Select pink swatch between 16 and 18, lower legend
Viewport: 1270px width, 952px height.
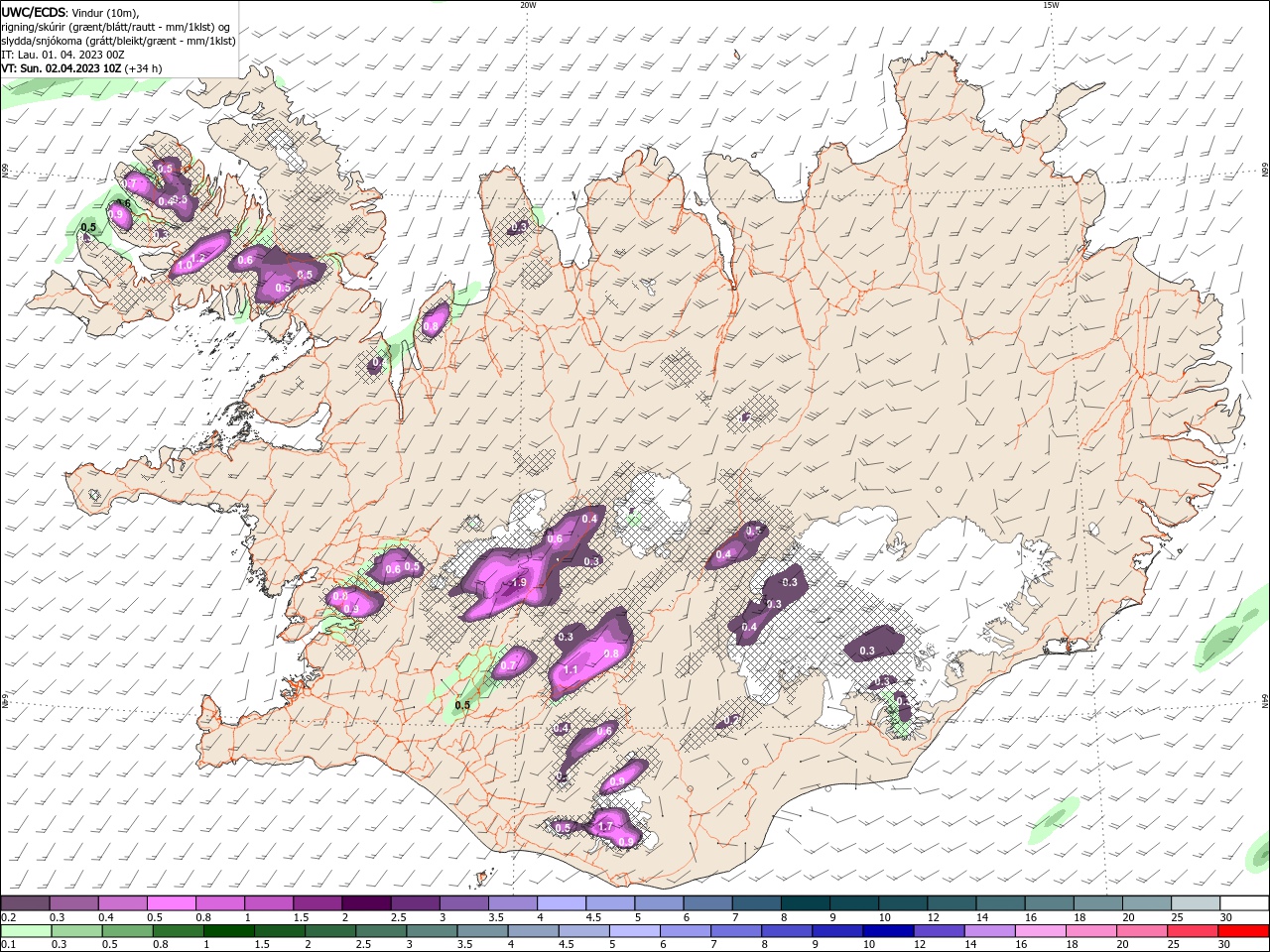1041,930
